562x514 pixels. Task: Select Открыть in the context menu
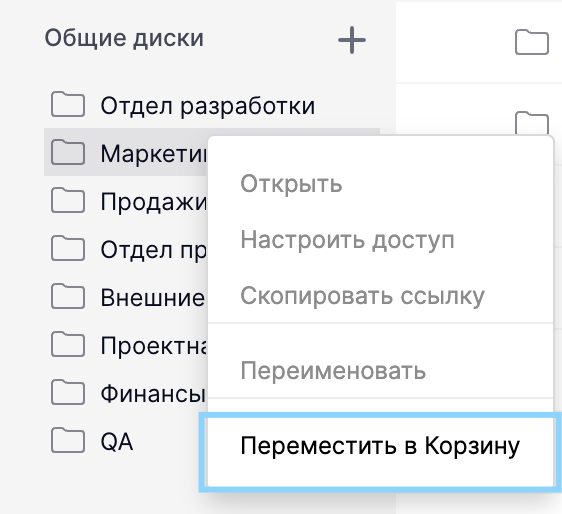tap(291, 184)
